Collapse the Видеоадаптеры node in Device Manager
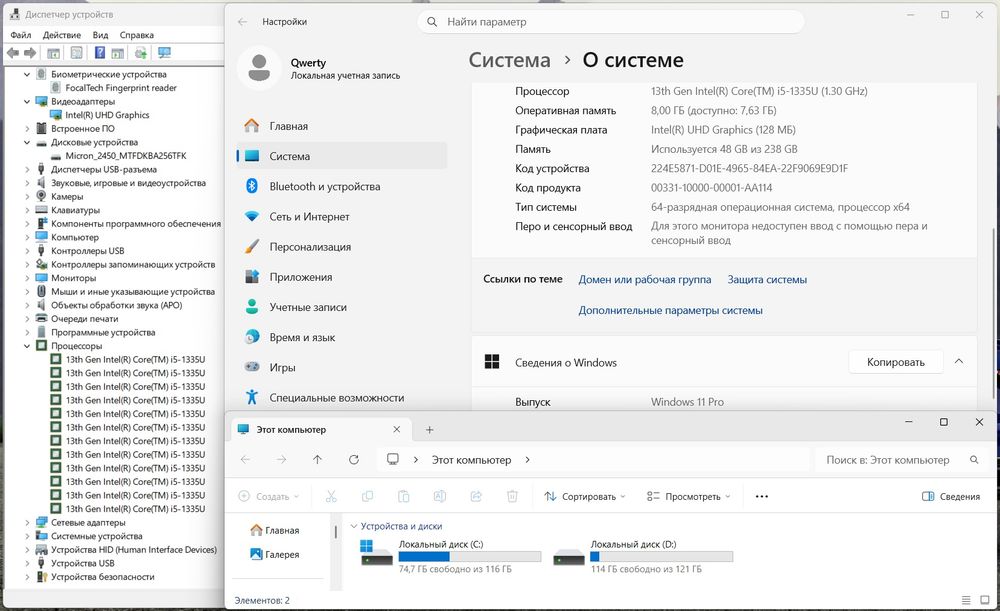 pos(27,101)
